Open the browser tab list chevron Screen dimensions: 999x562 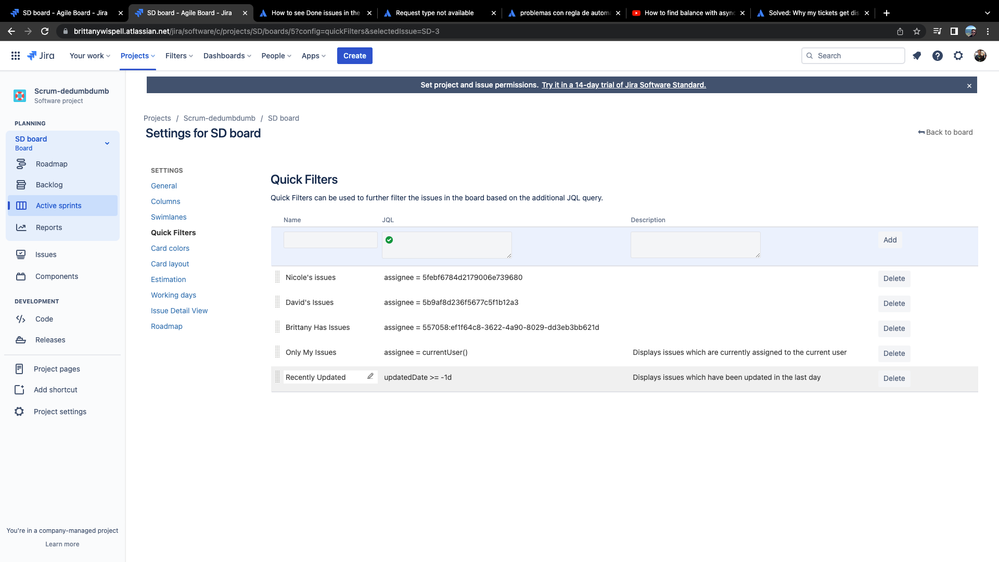point(987,13)
